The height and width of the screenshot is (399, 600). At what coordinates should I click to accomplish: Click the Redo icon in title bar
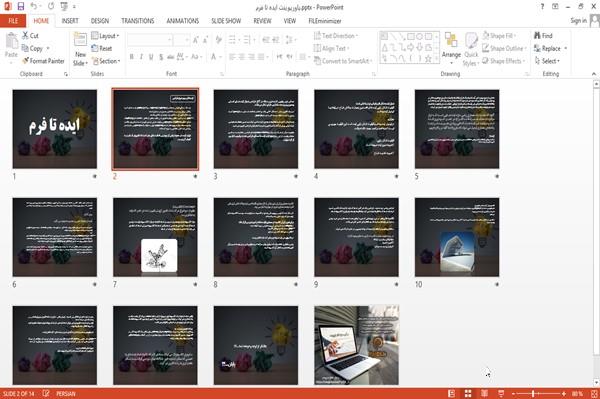[x=51, y=7]
